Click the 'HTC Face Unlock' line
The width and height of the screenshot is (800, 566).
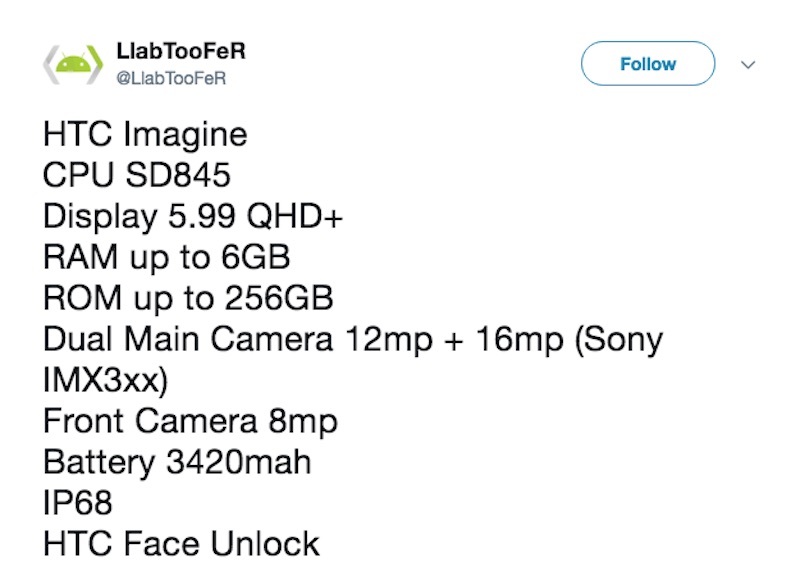click(181, 544)
